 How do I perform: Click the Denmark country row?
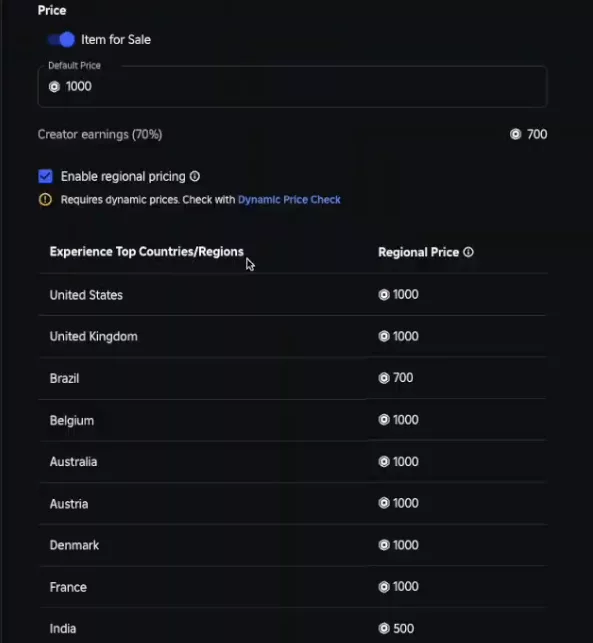(x=292, y=545)
